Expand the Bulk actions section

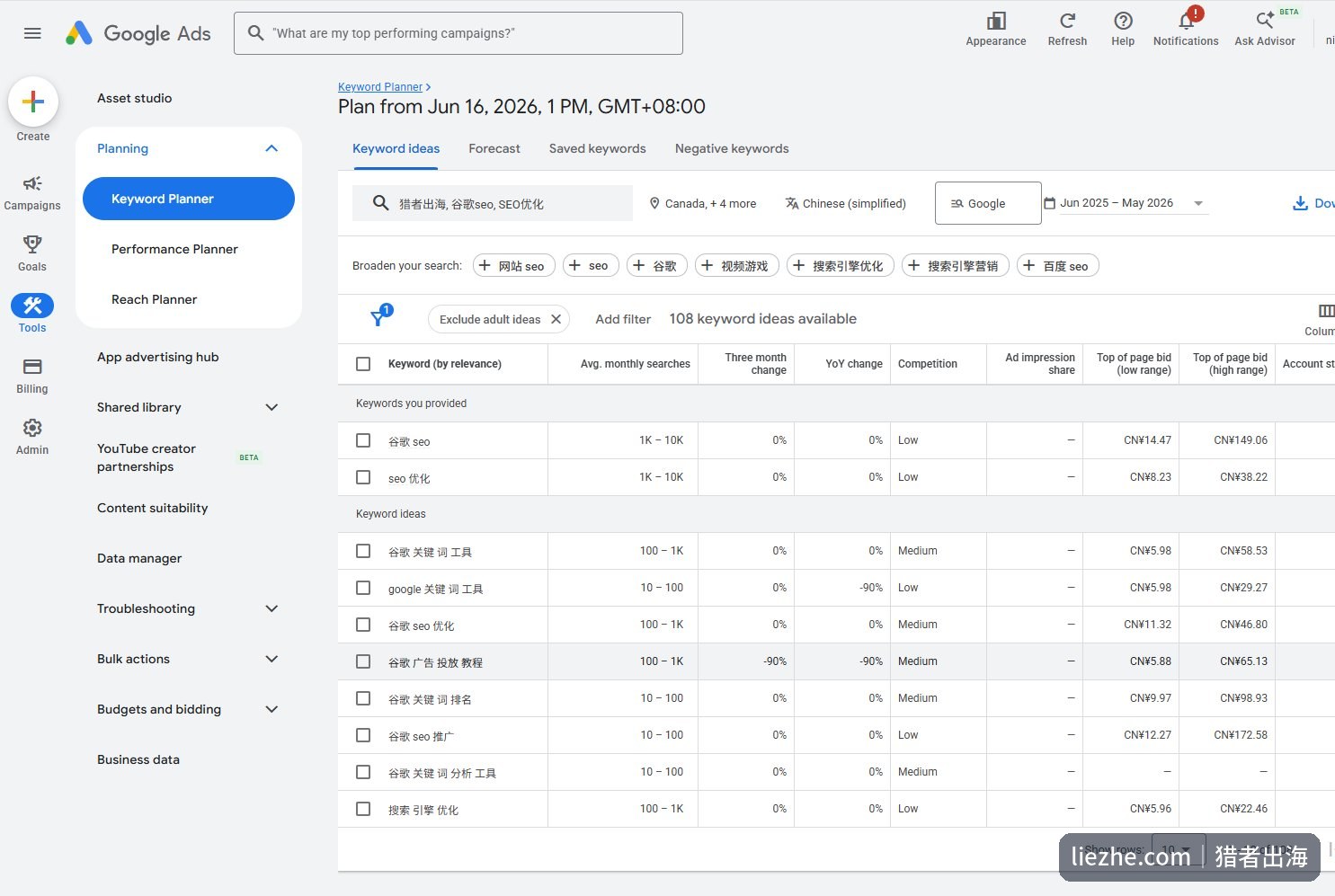(x=271, y=659)
